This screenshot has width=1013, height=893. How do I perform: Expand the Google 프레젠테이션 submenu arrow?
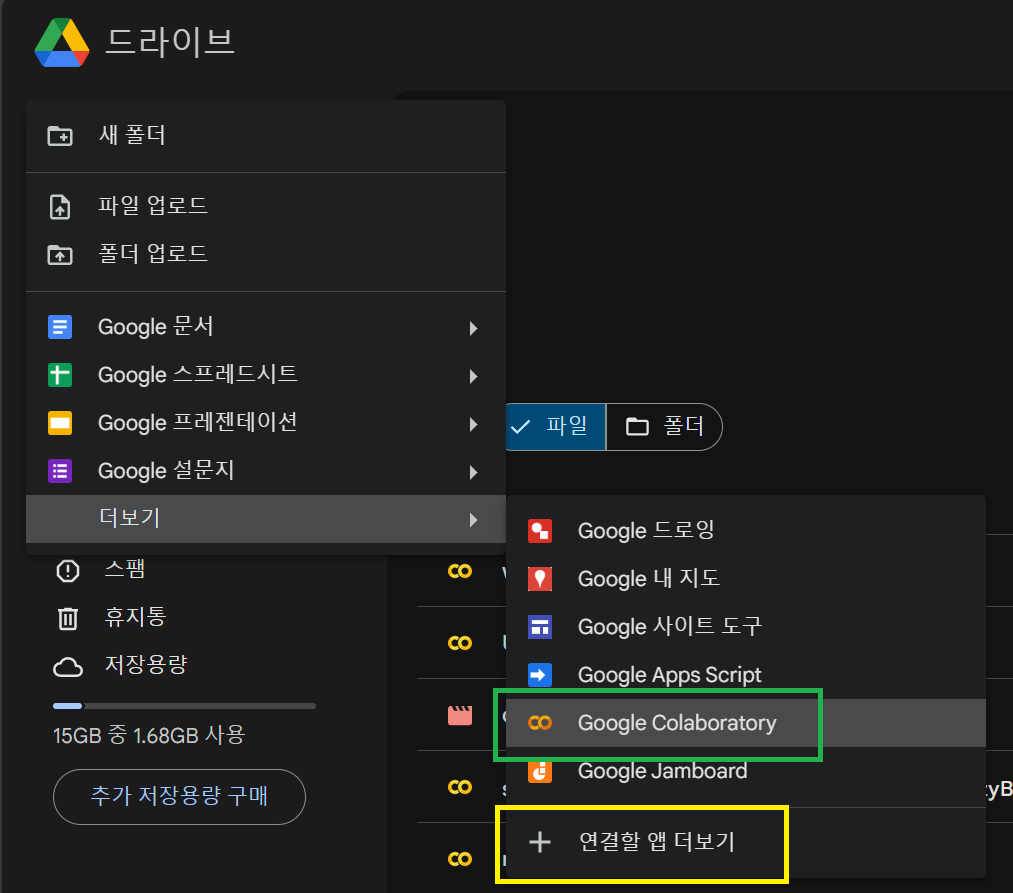tap(474, 425)
